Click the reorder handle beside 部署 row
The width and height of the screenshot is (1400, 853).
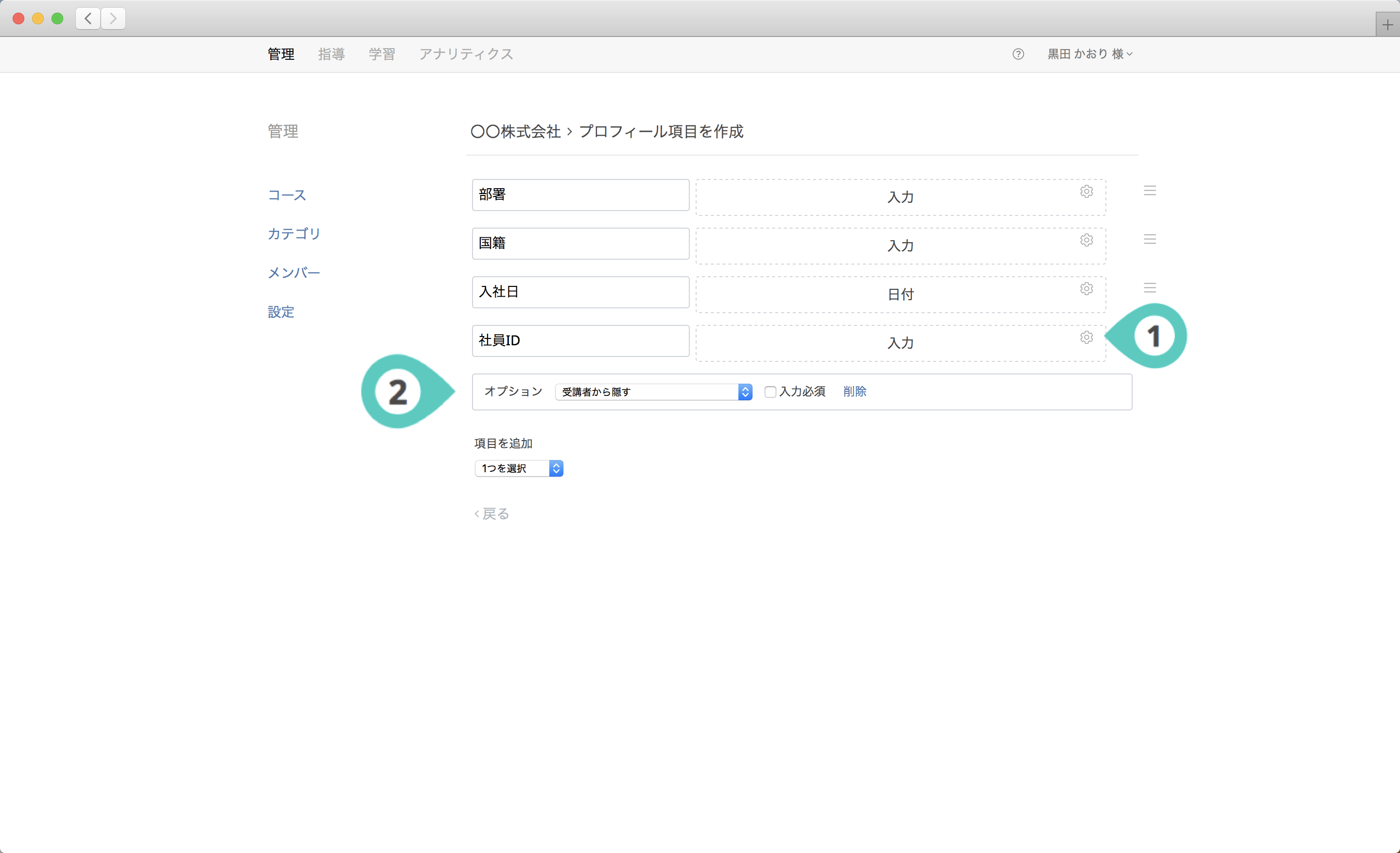point(1150,191)
